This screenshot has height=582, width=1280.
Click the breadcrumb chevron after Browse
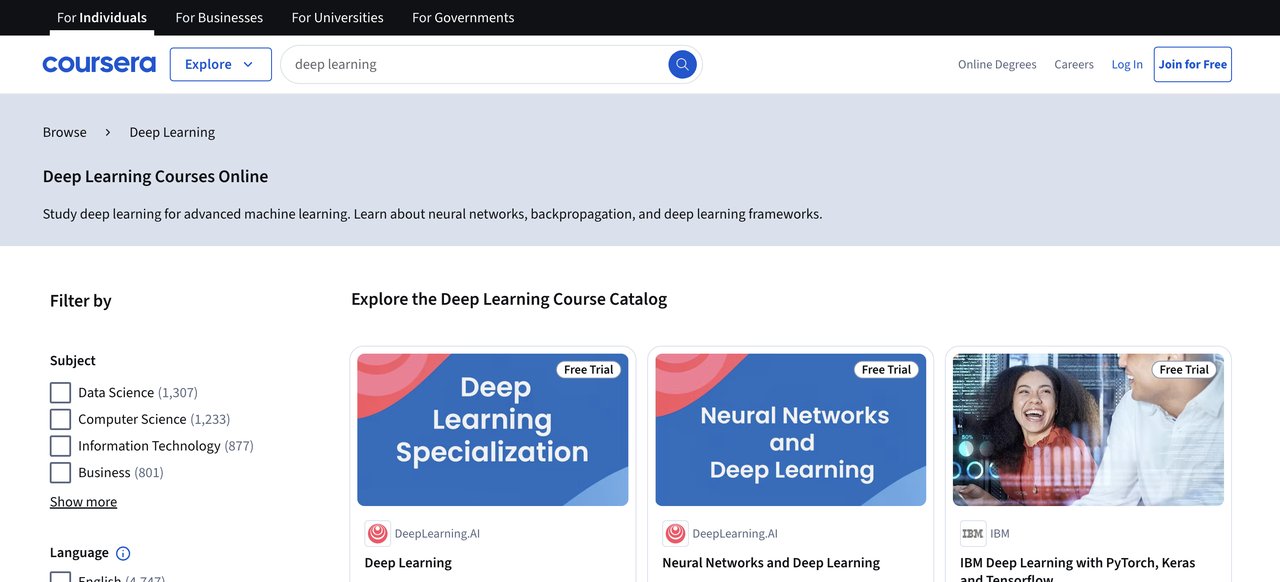coord(108,132)
